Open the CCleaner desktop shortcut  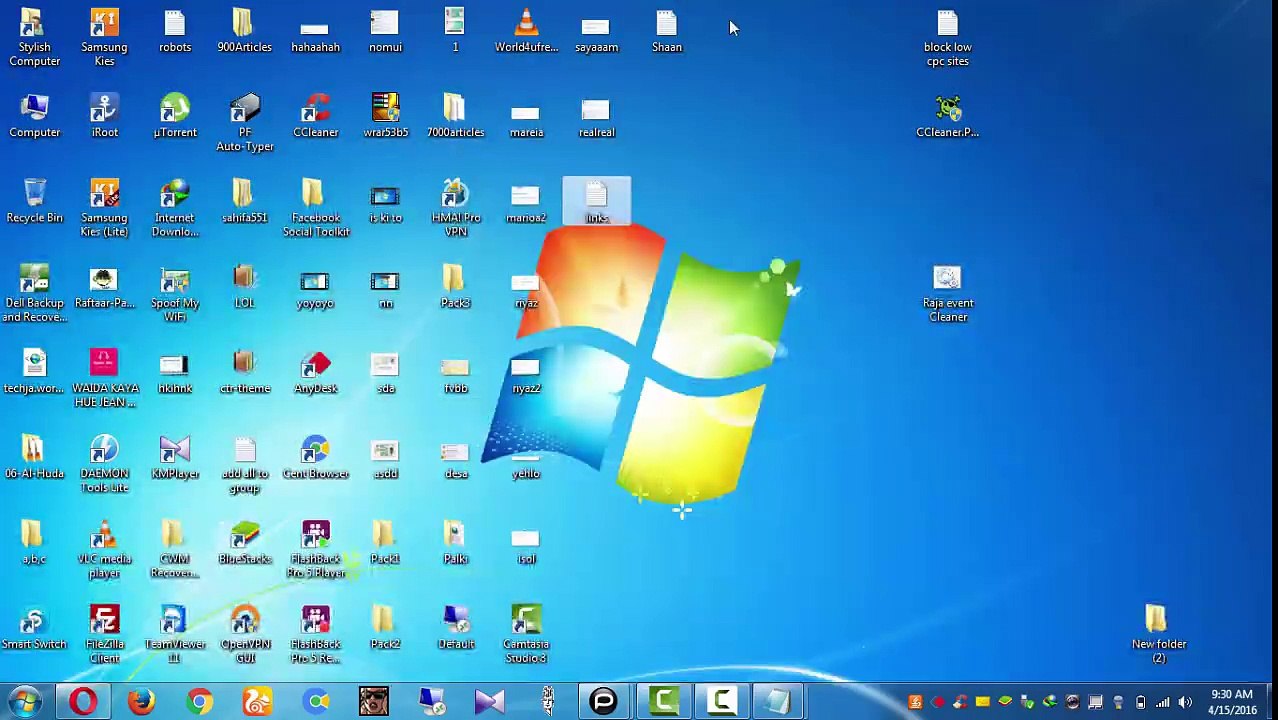[x=315, y=115]
